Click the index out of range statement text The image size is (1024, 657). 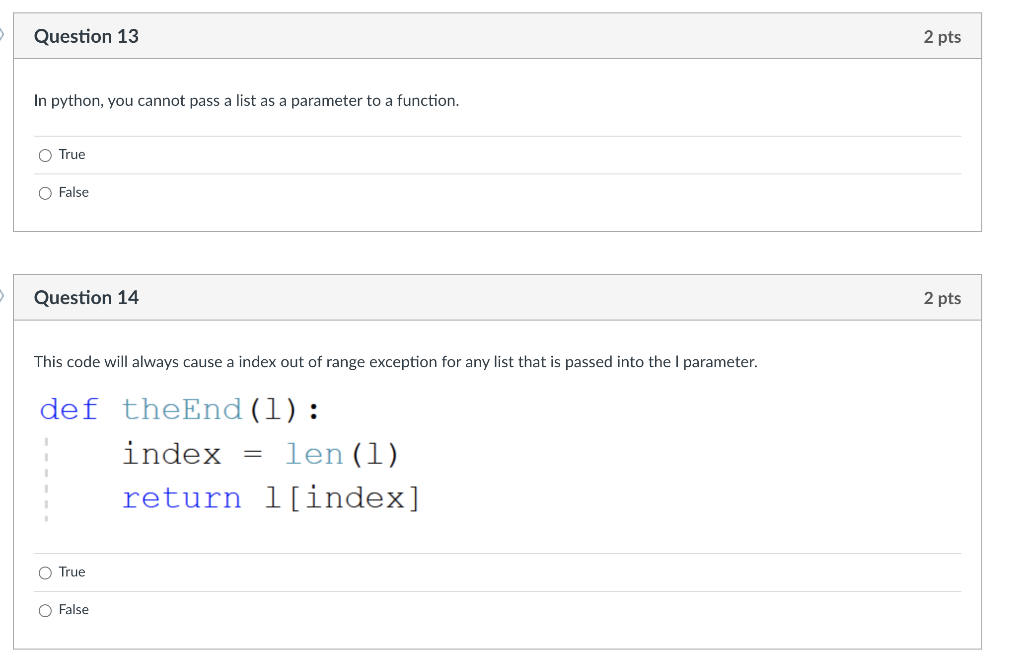[396, 362]
